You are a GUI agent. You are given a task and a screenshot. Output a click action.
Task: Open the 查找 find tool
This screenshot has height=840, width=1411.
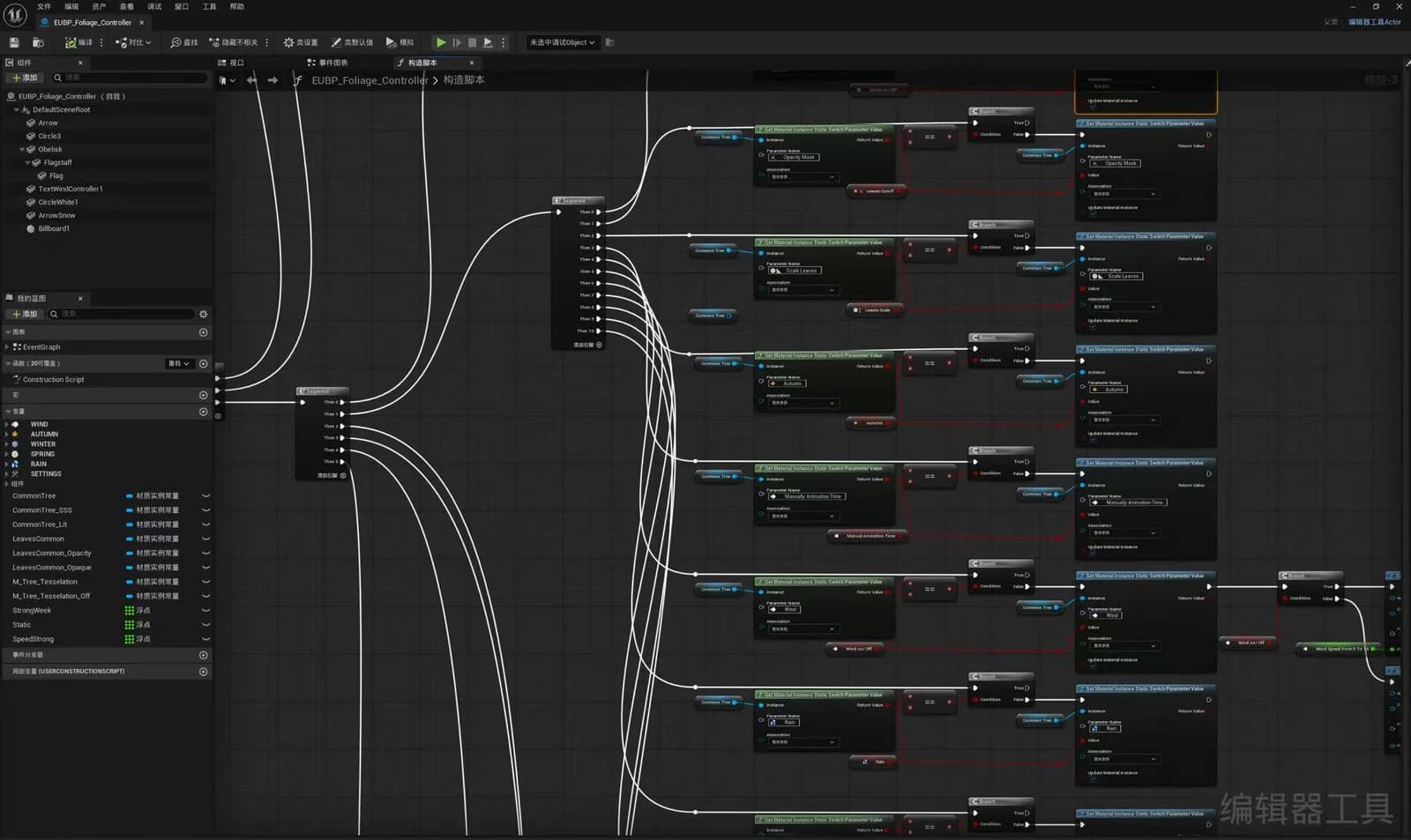(x=184, y=42)
